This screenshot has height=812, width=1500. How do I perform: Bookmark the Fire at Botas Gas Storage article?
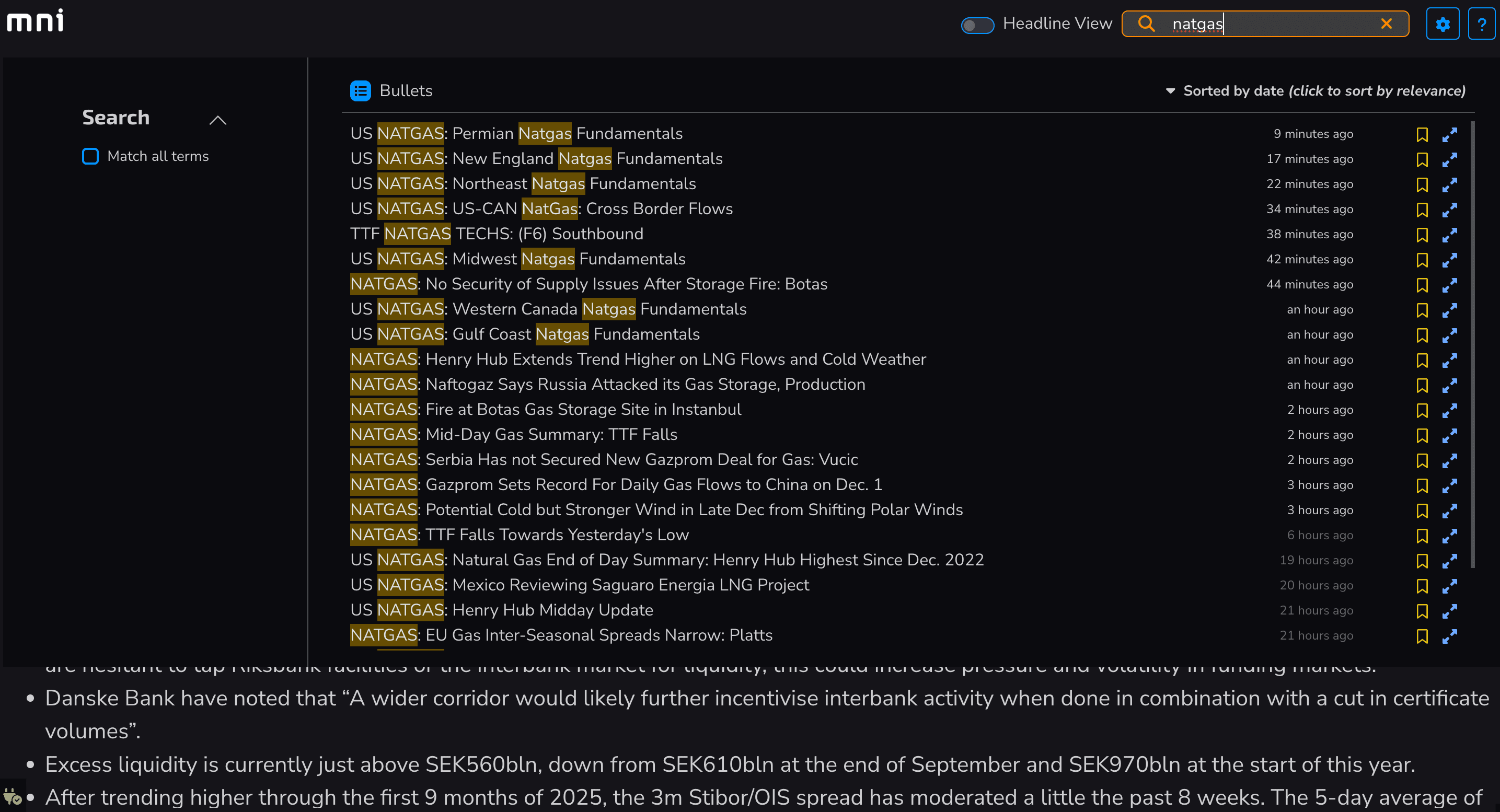1423,410
